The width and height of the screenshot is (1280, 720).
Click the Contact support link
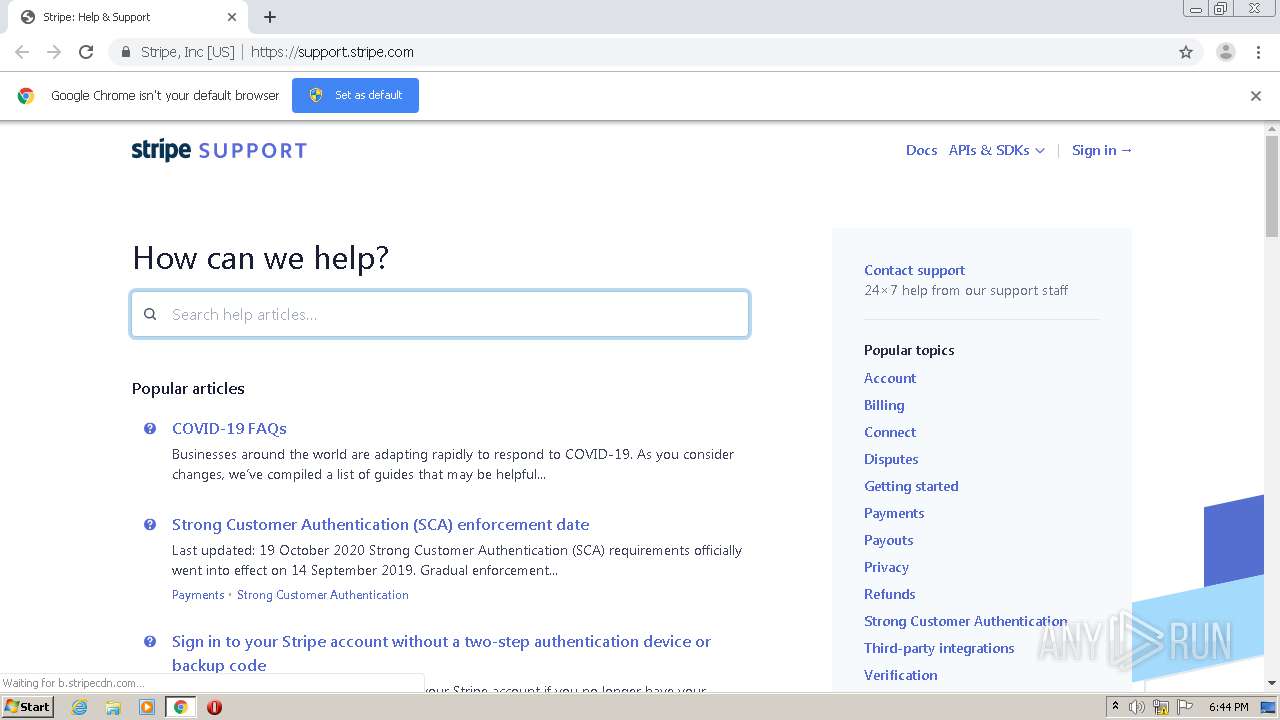pos(914,270)
